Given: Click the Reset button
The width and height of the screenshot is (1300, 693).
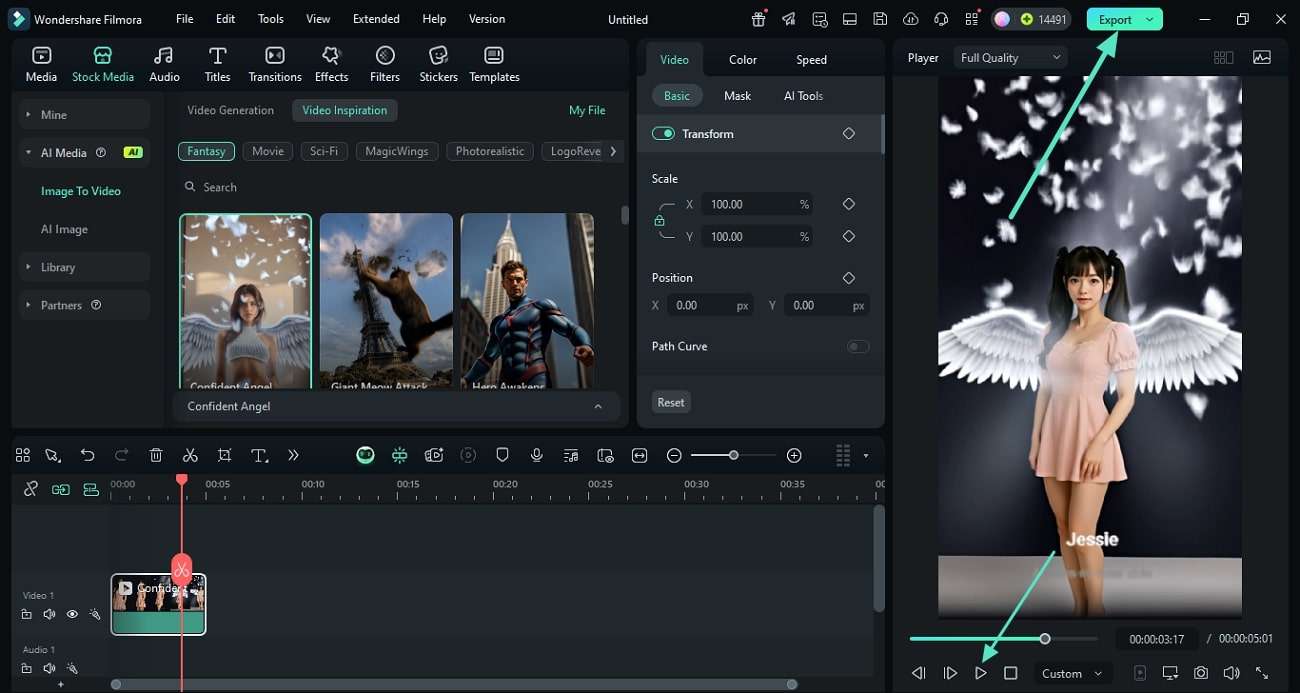Looking at the screenshot, I should (671, 402).
